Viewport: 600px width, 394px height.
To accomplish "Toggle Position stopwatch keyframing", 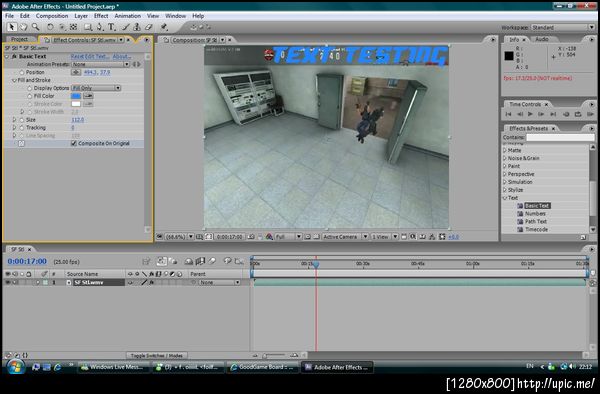I will (22, 72).
